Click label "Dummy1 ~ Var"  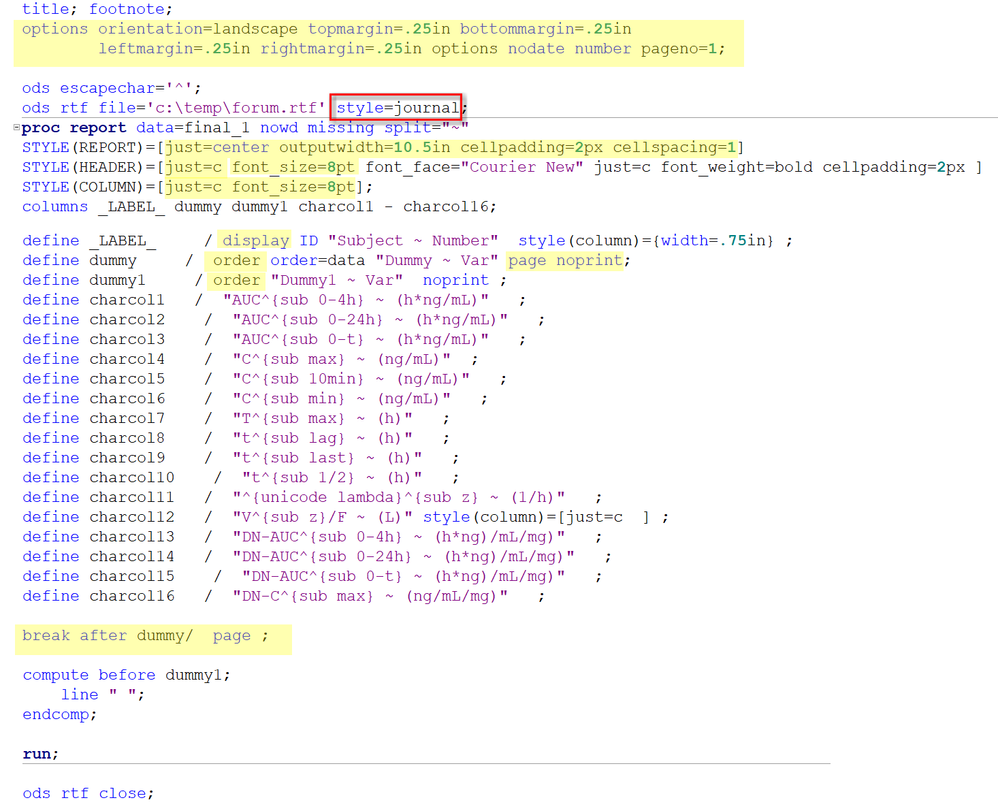point(337,279)
